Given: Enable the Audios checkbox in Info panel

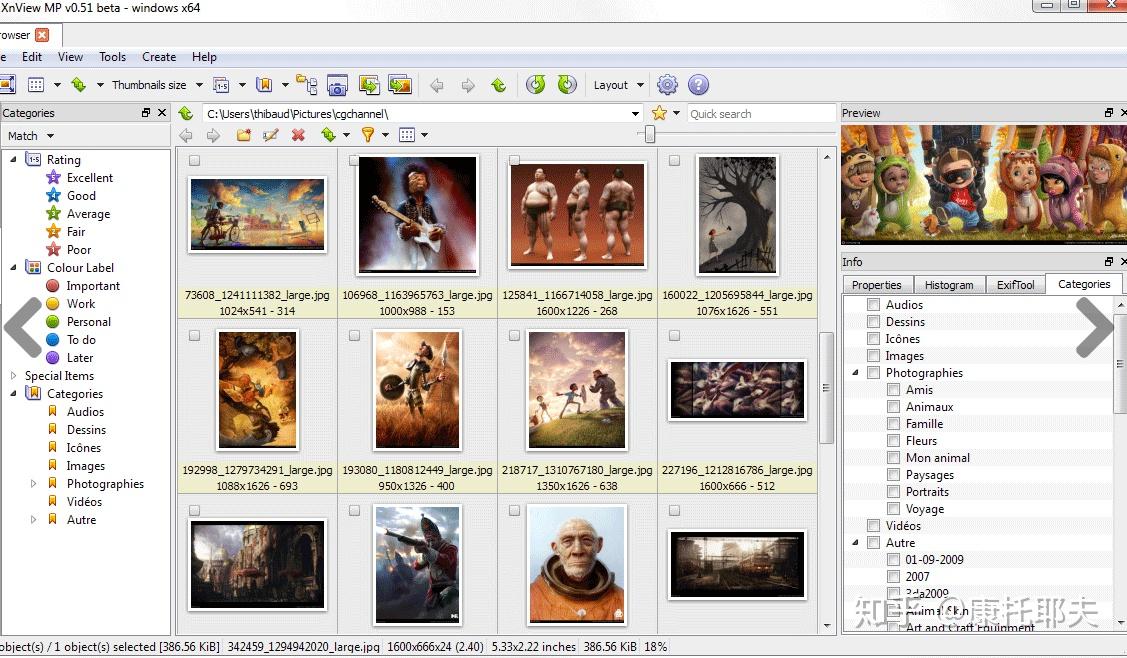Looking at the screenshot, I should tap(874, 305).
